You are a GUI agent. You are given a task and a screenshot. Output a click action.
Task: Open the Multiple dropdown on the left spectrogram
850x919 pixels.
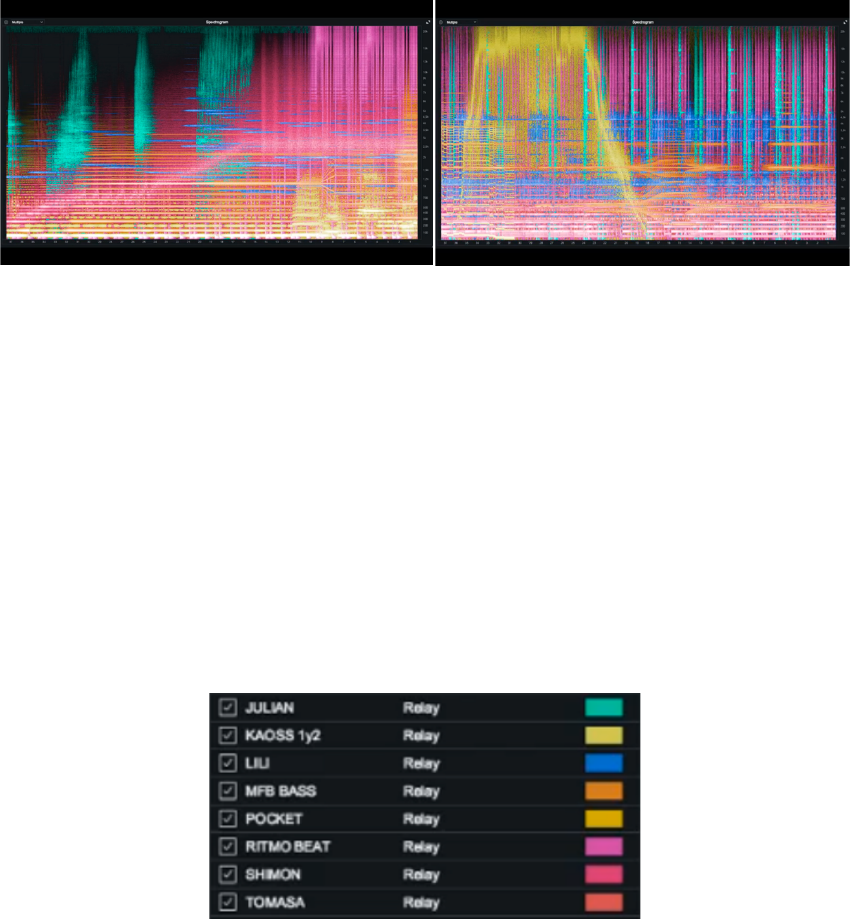coord(27,21)
